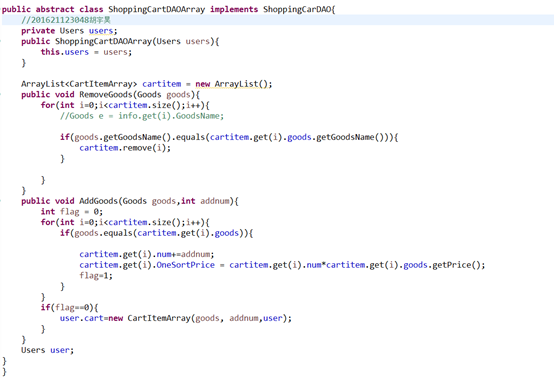Click the 'cartitem.get(i).num+=addnum;' statement
This screenshot has height=378, width=554.
pos(147,254)
